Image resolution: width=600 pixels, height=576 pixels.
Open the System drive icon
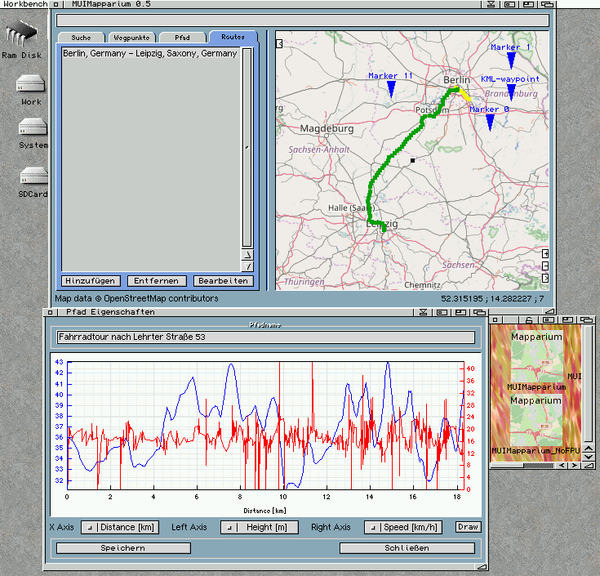click(x=31, y=128)
